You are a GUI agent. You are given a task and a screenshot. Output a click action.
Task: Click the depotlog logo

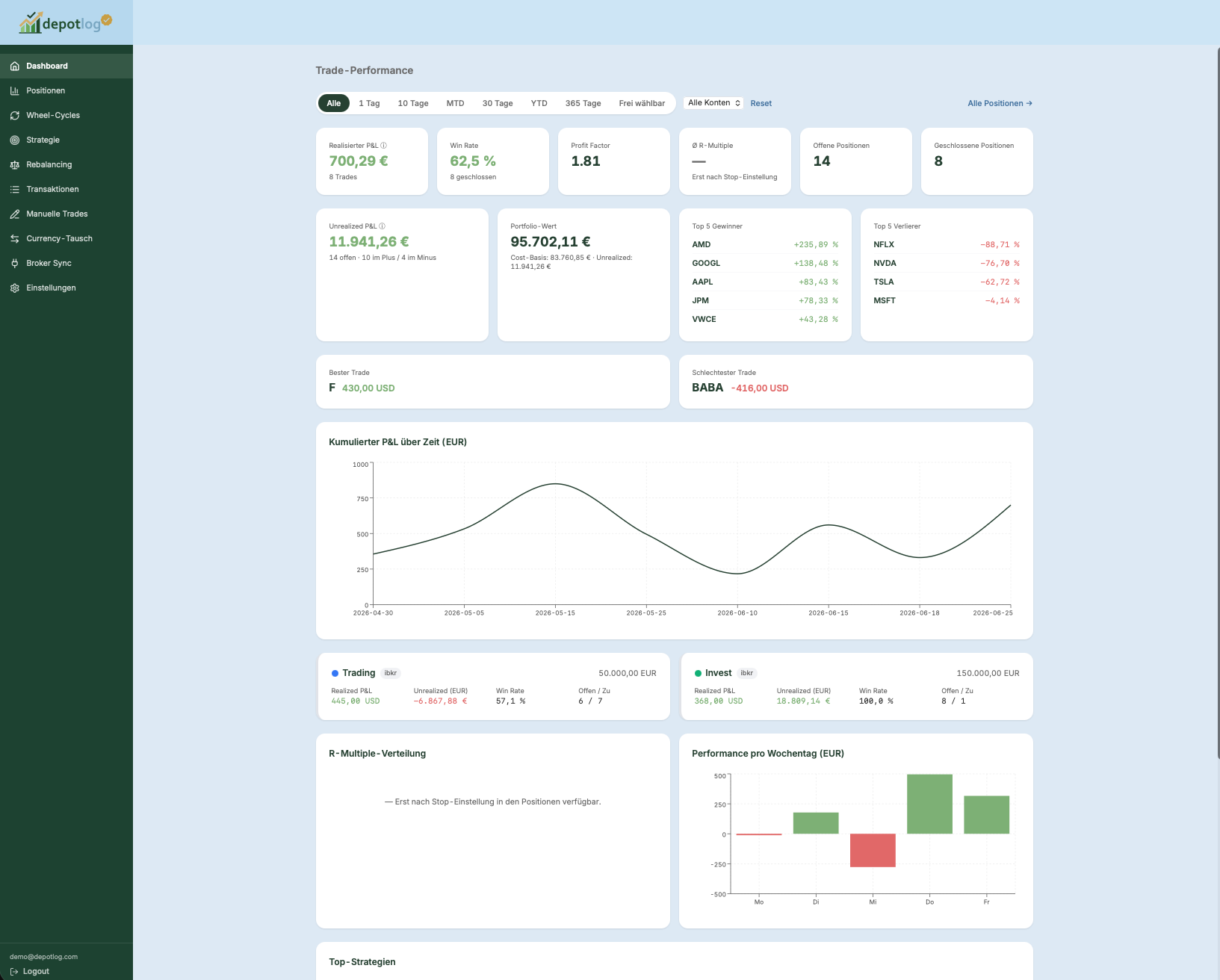point(66,22)
